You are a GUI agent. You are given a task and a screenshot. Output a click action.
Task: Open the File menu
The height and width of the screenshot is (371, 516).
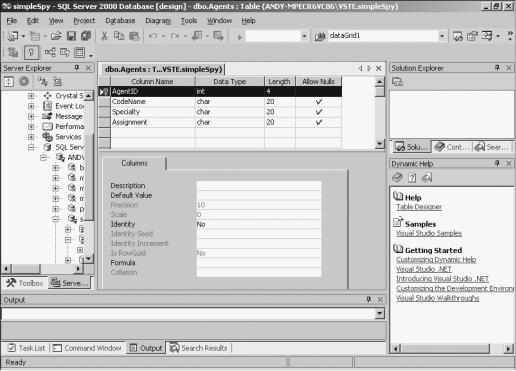(x=12, y=21)
